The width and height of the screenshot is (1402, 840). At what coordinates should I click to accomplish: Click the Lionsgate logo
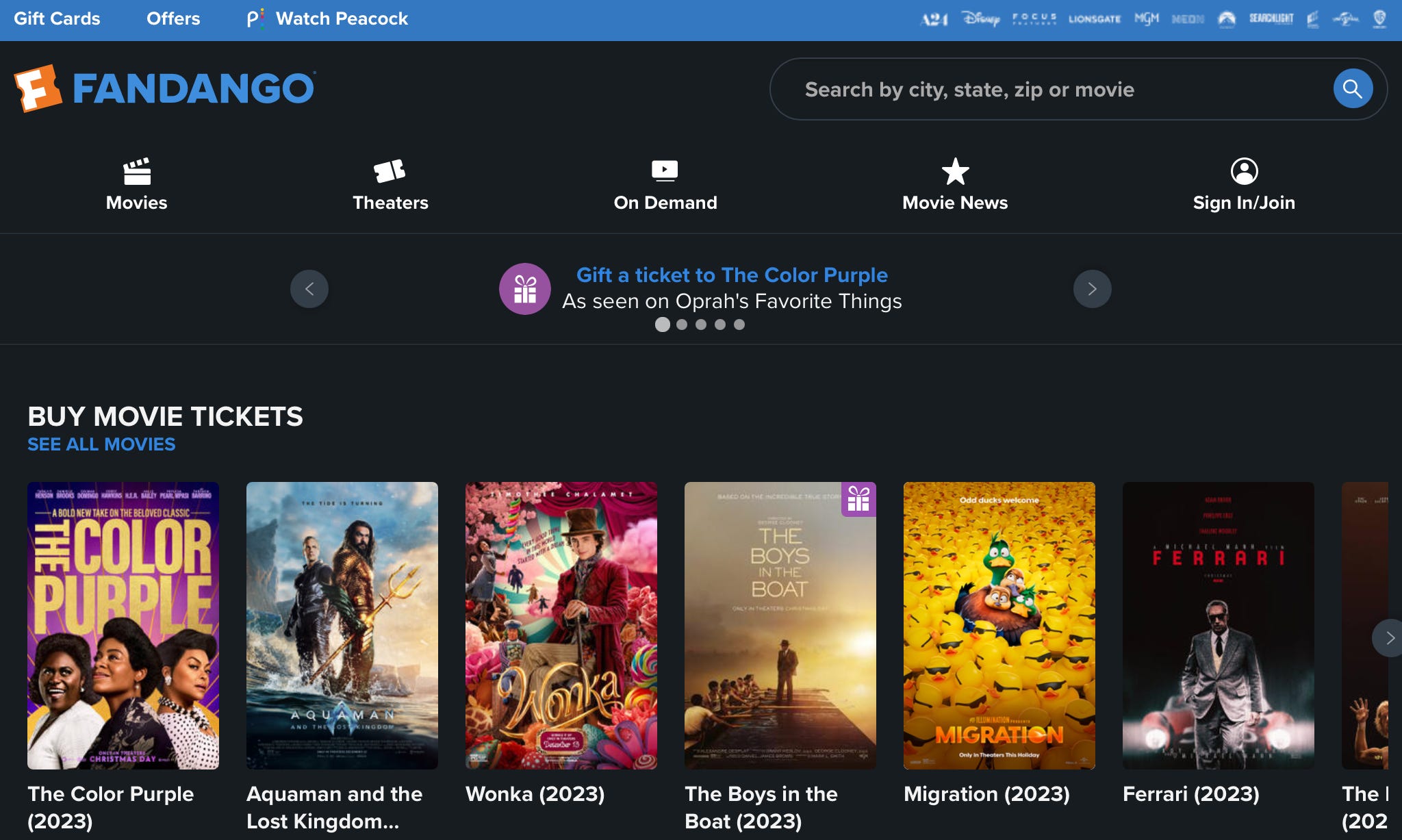[1095, 19]
